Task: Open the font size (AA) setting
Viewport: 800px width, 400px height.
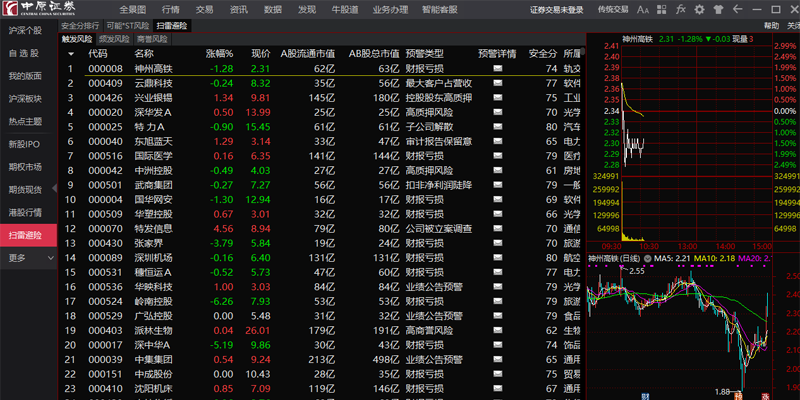Action: (x=643, y=10)
